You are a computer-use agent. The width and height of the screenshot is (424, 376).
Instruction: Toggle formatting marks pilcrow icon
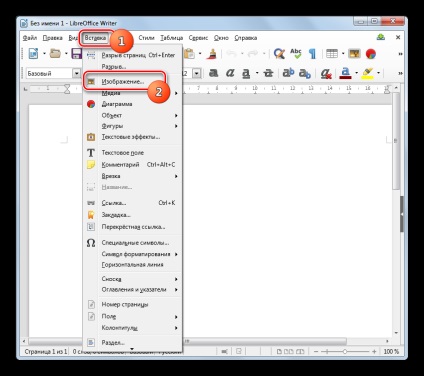click(312, 53)
